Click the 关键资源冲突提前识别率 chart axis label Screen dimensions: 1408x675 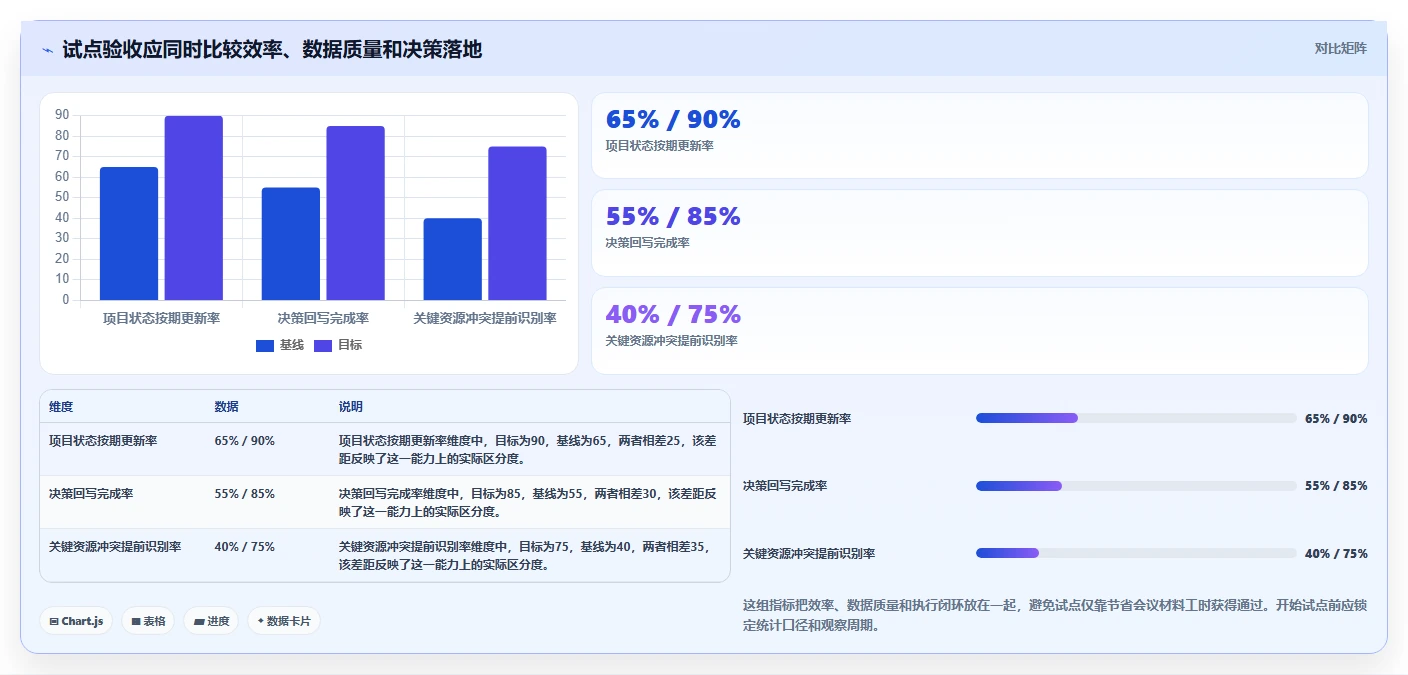point(485,318)
